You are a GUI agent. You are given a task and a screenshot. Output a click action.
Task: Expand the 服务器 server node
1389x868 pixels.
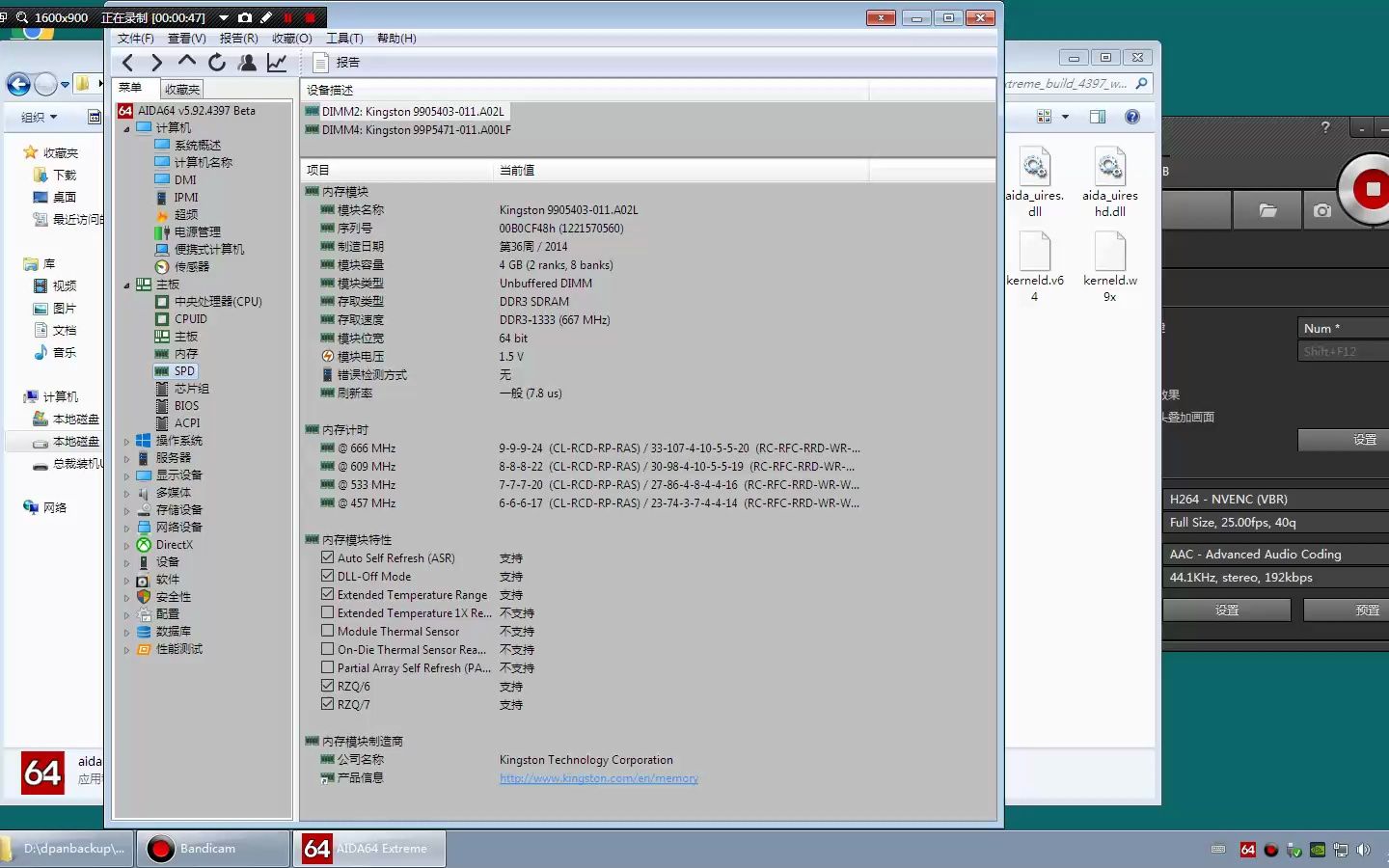point(126,458)
